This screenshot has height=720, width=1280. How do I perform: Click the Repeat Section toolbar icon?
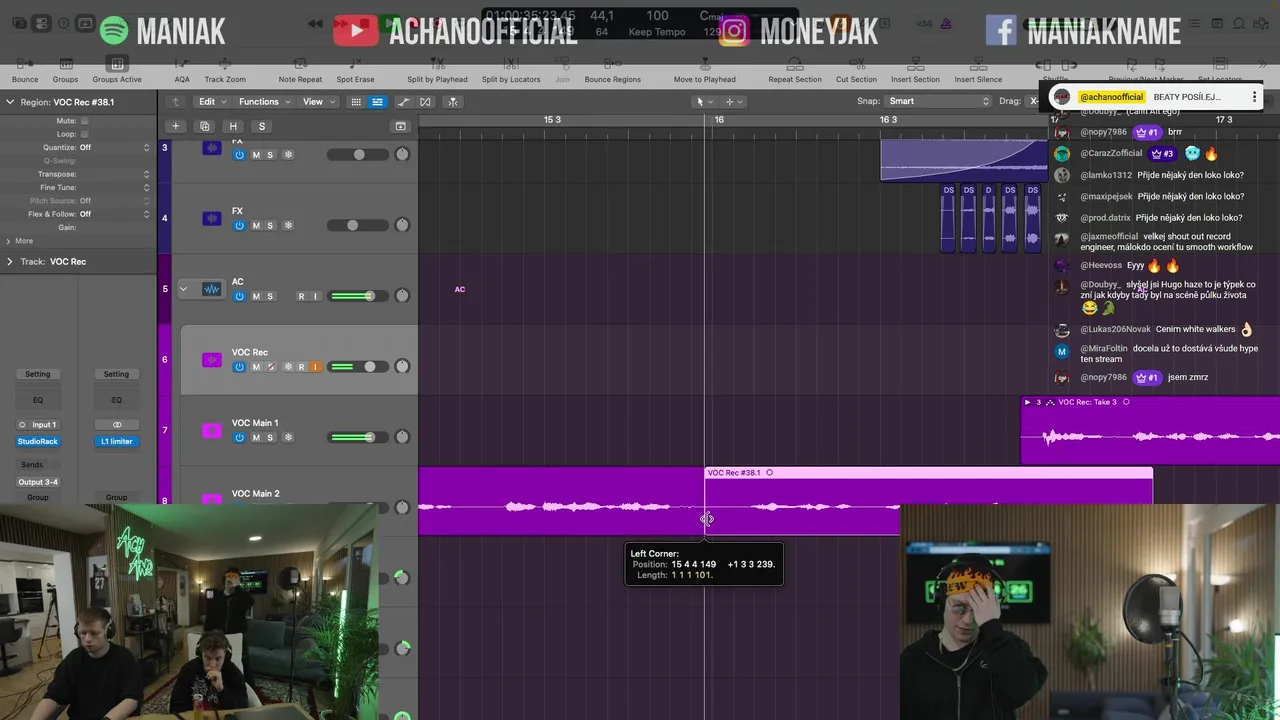click(x=794, y=65)
